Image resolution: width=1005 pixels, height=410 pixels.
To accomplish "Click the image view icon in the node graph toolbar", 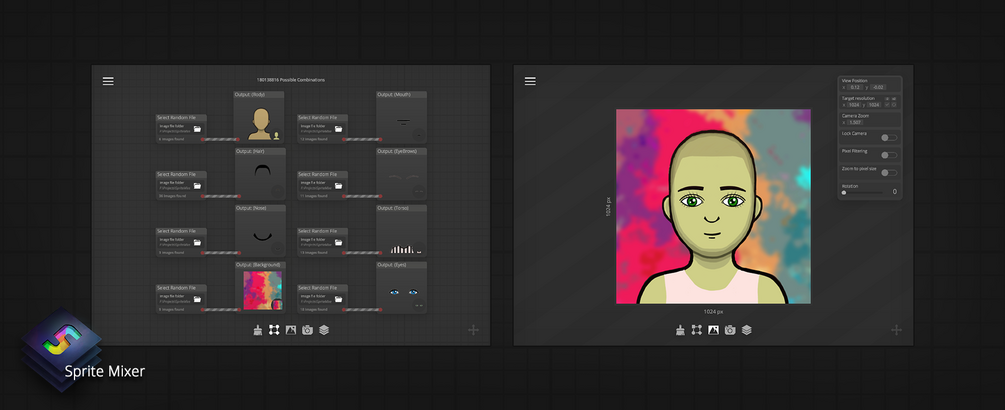I will (291, 330).
